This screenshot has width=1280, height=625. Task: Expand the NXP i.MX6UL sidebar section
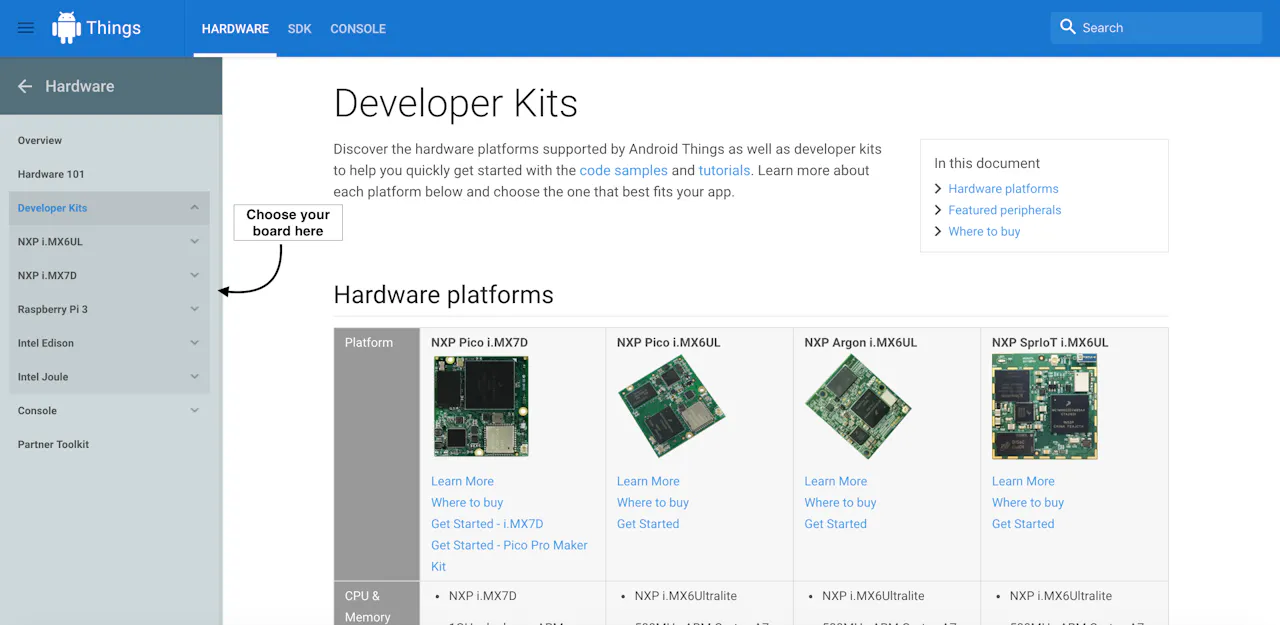click(x=194, y=241)
